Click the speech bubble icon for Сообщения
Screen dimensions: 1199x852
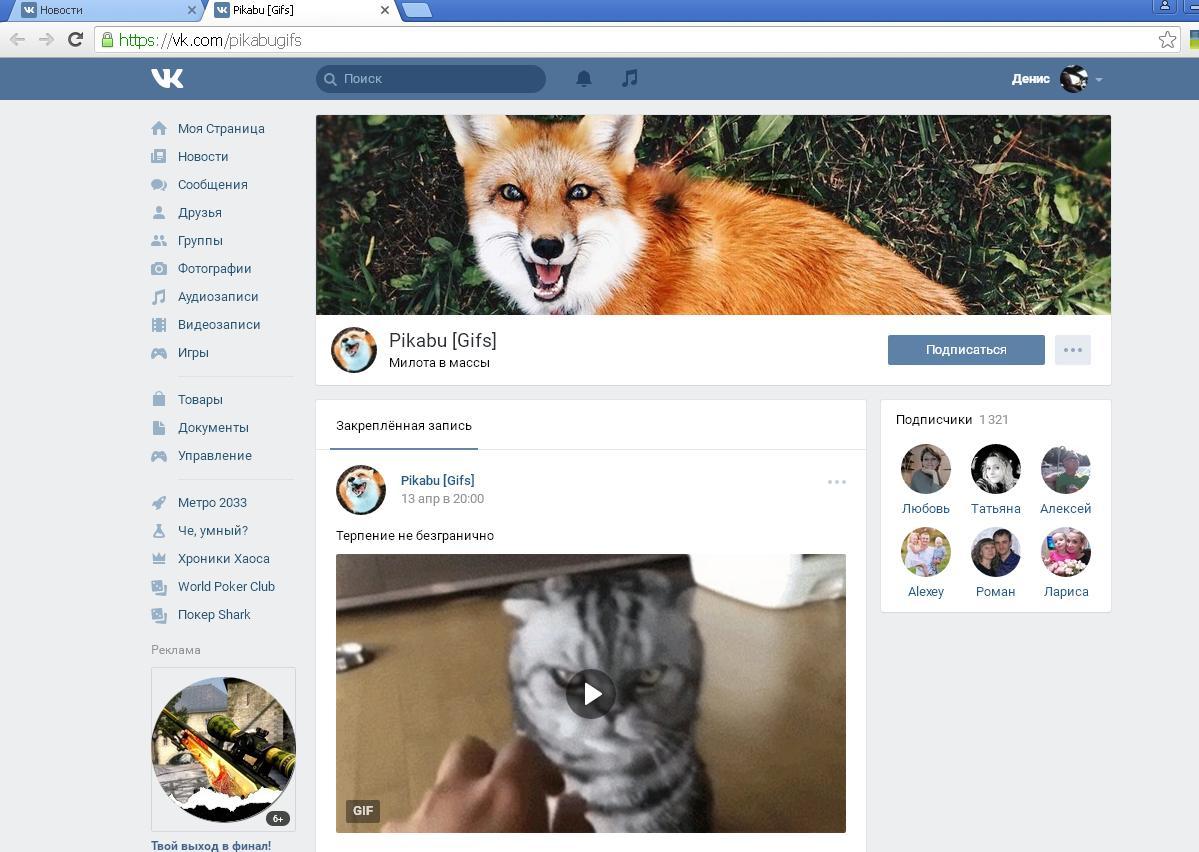coord(158,184)
